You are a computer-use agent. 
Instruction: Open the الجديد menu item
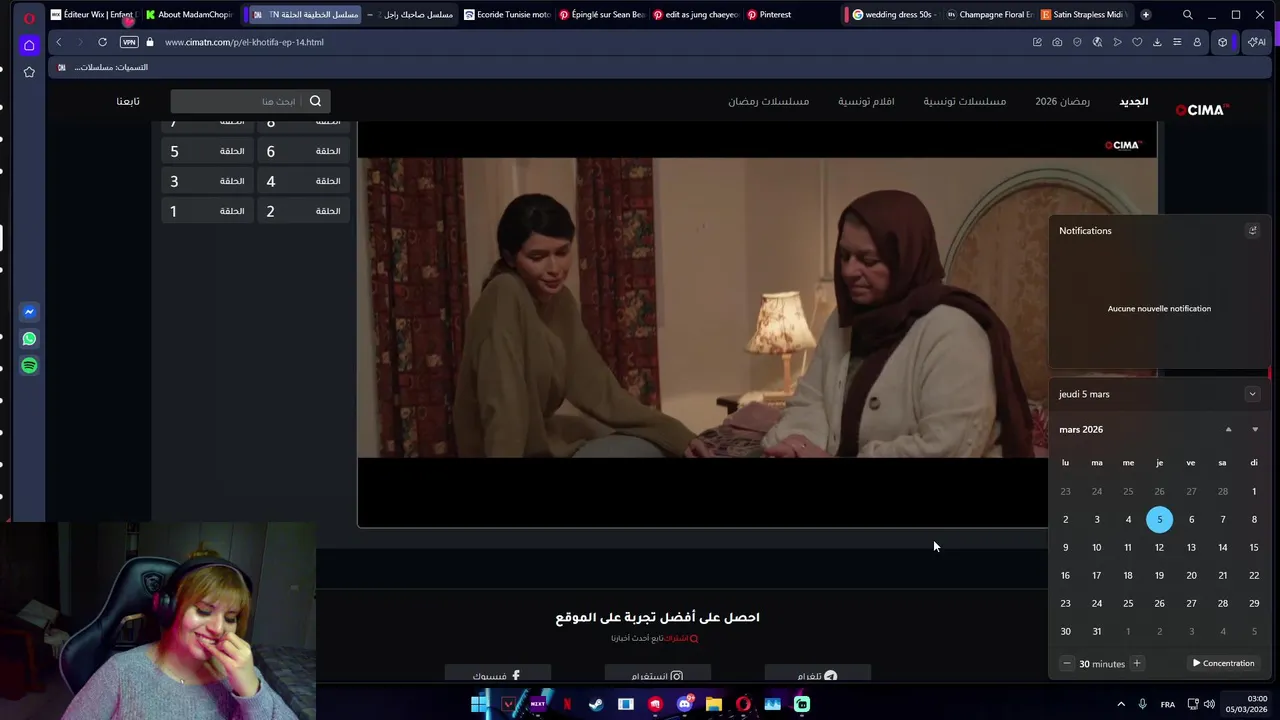(x=1133, y=101)
